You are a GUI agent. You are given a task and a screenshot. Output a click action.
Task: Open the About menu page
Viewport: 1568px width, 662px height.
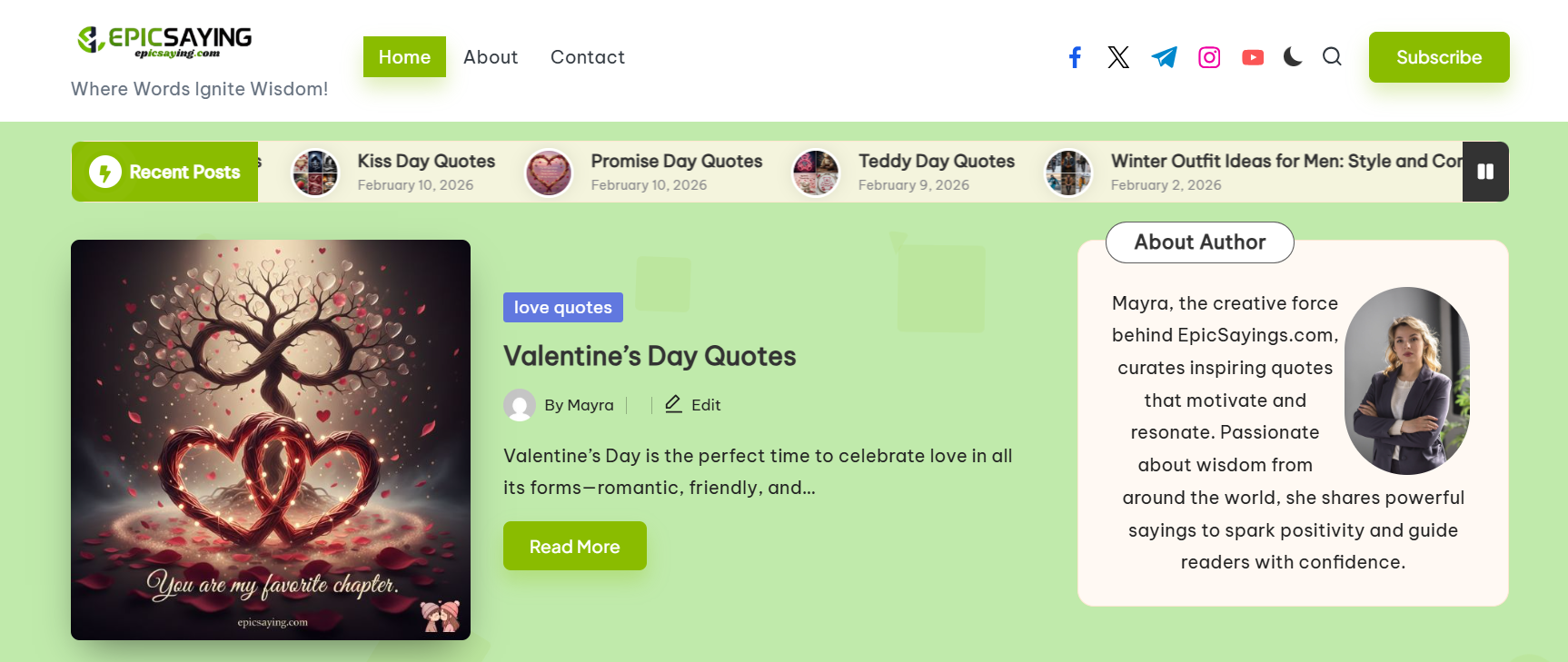pos(491,57)
